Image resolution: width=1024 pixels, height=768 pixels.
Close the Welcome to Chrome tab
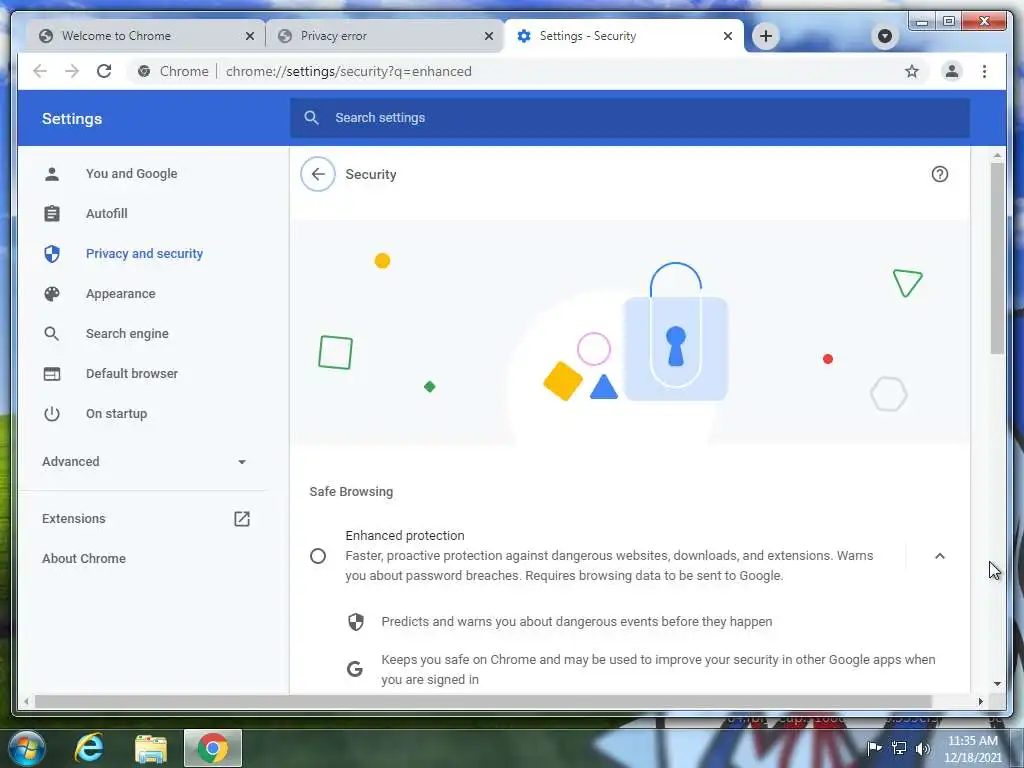249,37
